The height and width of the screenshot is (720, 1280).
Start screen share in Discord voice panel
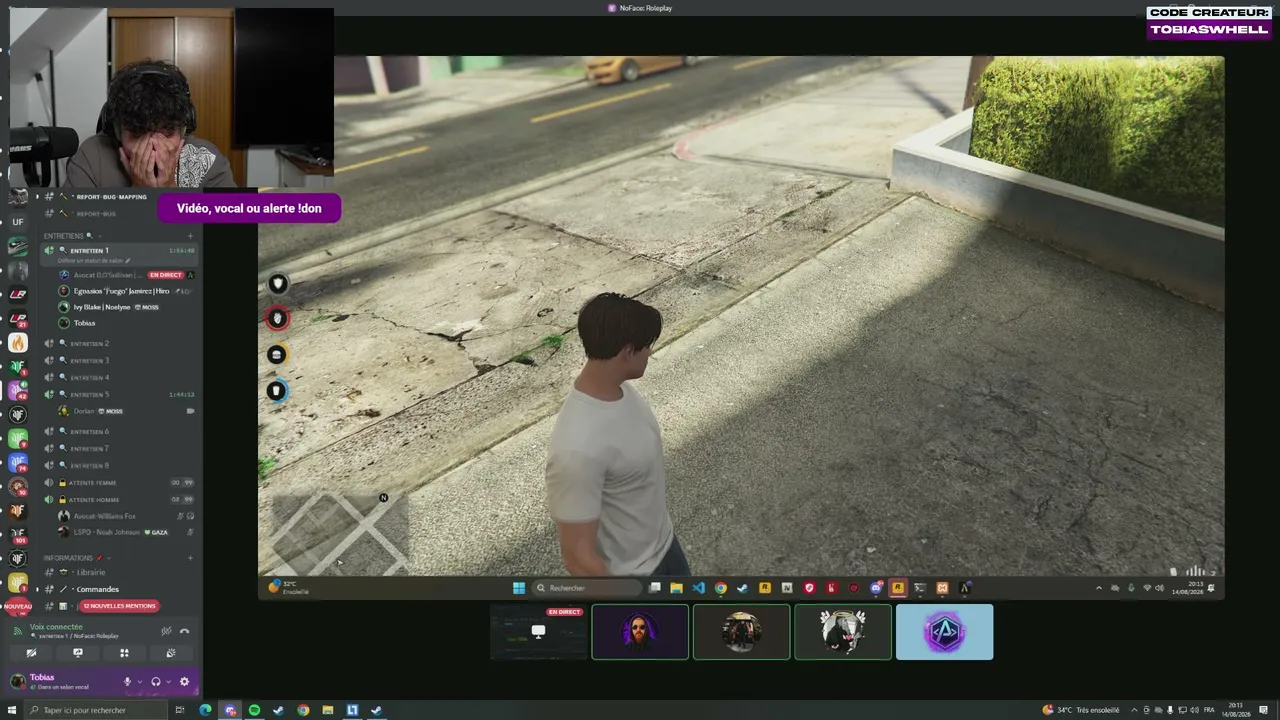click(x=78, y=653)
